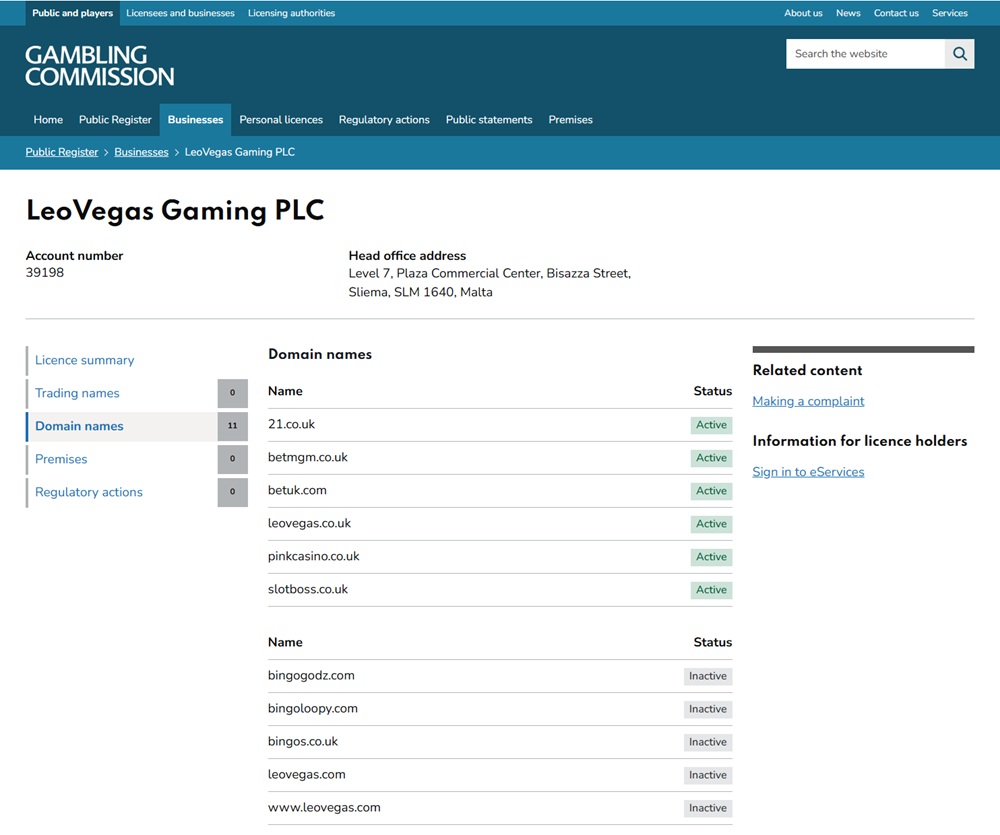Open Contact us page

[896, 13]
